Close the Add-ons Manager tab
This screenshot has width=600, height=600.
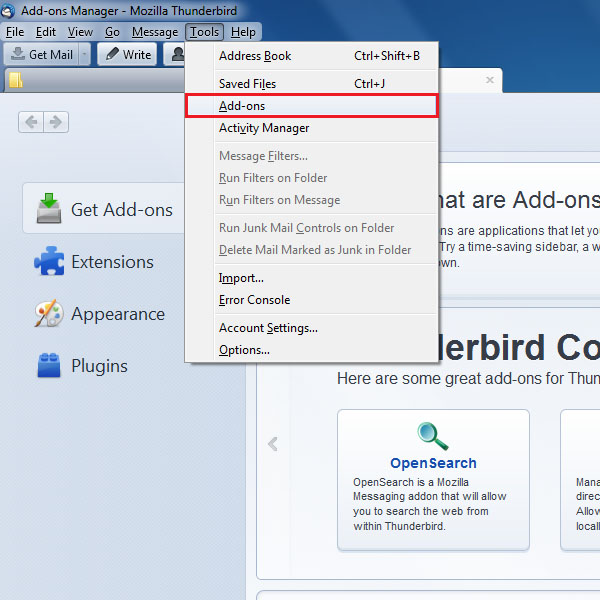[x=489, y=80]
